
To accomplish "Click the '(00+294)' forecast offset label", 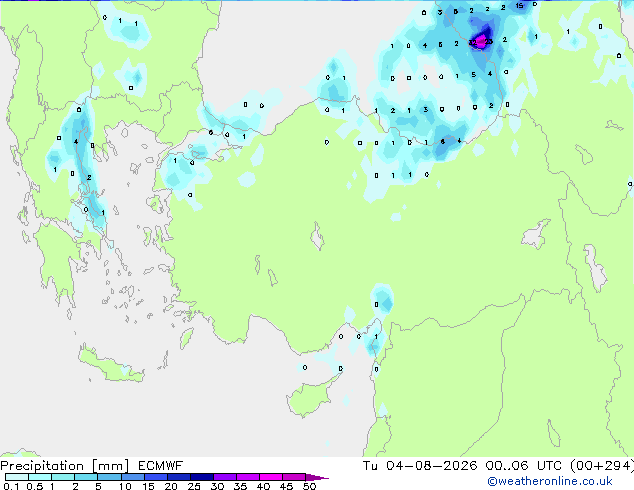I will 602,466.
